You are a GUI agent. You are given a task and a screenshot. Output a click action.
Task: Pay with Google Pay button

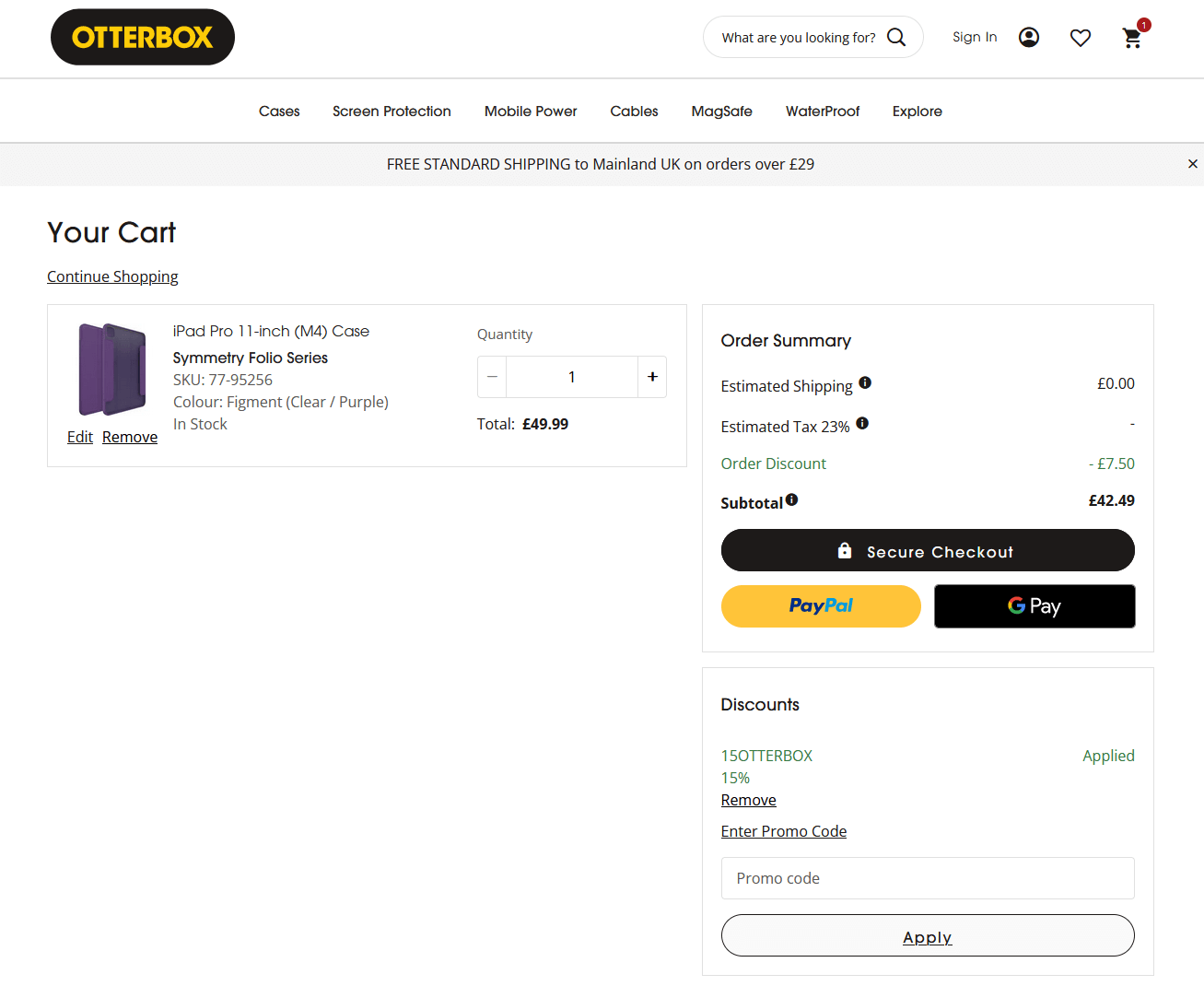point(1035,606)
